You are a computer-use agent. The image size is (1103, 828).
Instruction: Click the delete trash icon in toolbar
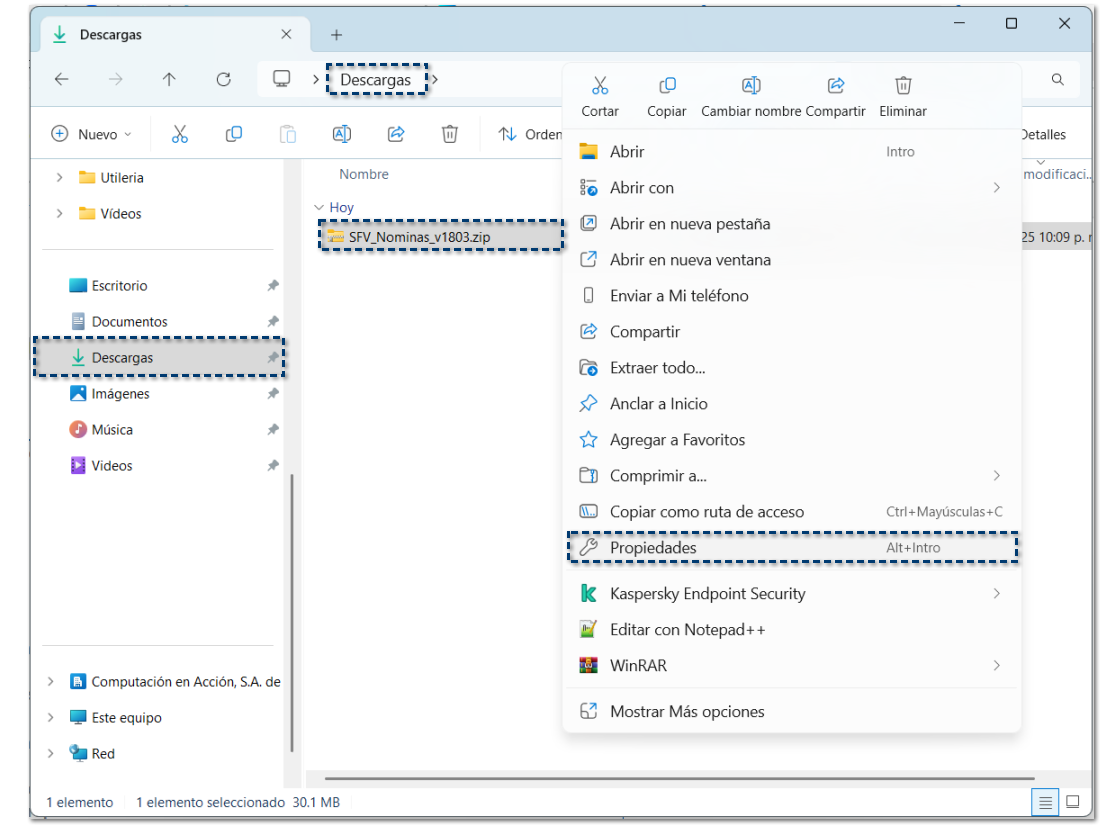pyautogui.click(x=450, y=134)
